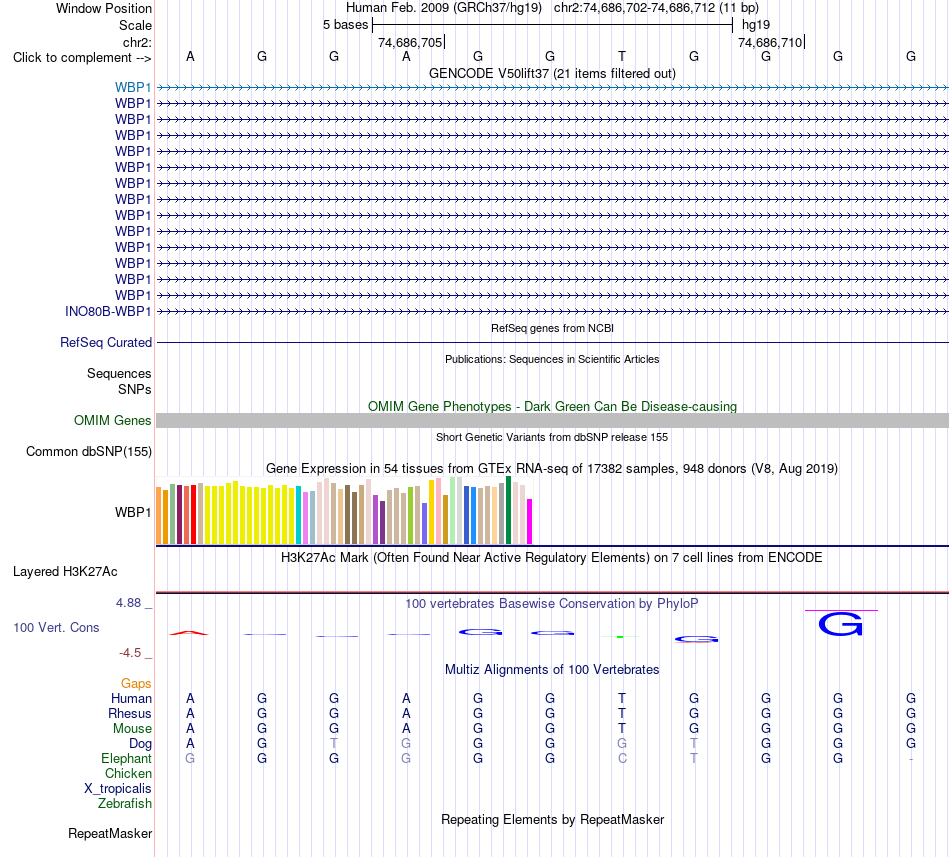The image size is (950, 857).
Task: Click the SNPs track label
Action: pyautogui.click(x=135, y=389)
